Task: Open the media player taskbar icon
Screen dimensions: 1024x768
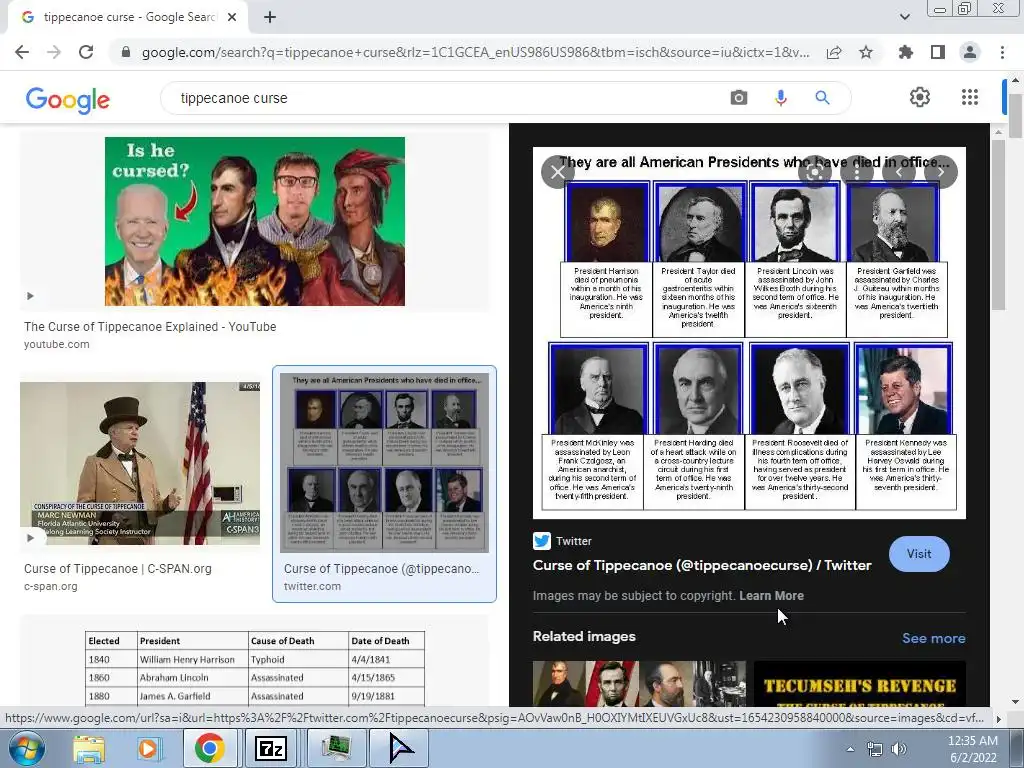Action: (x=148, y=749)
